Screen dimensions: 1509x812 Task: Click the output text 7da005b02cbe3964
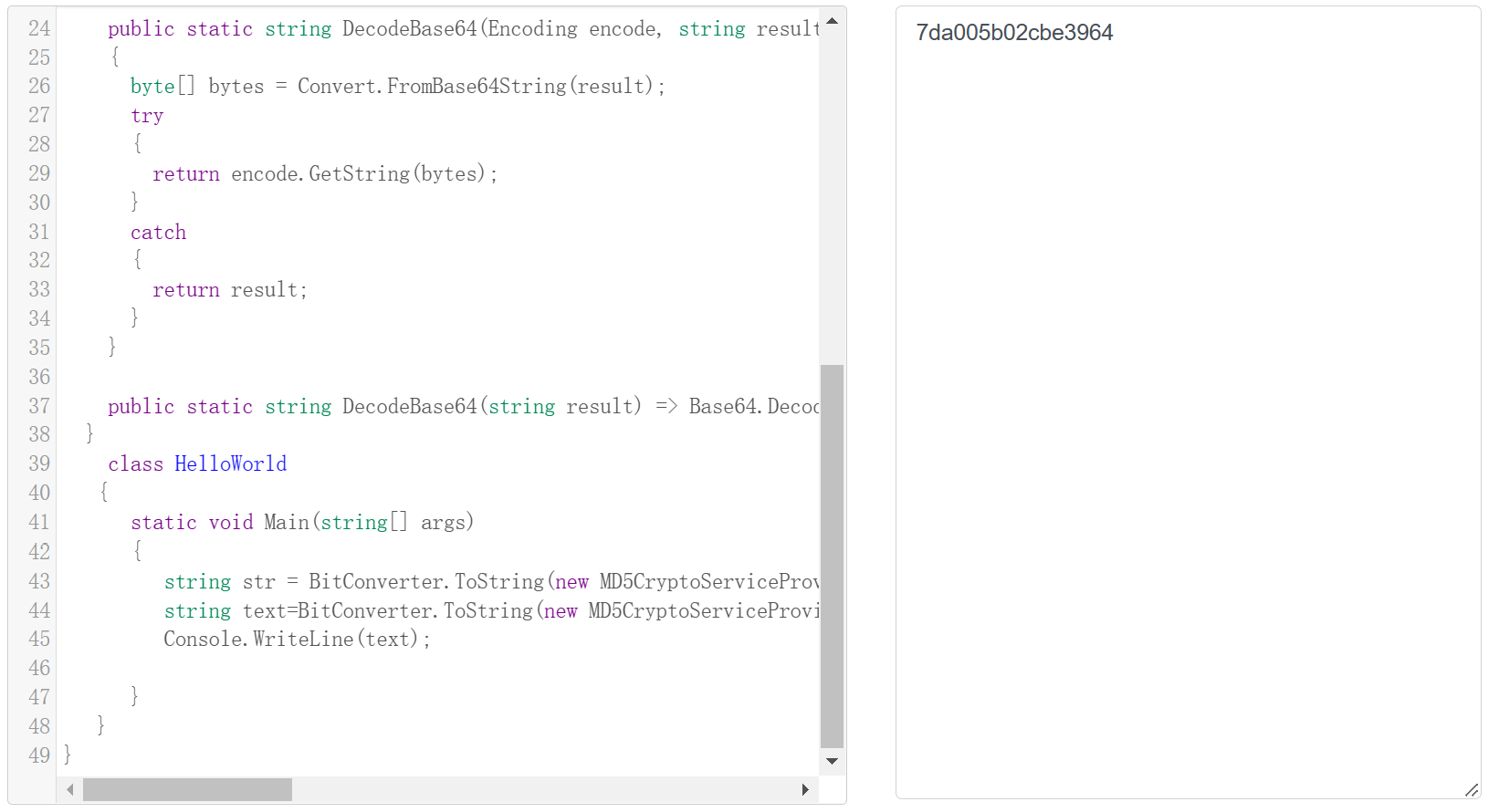[1014, 33]
